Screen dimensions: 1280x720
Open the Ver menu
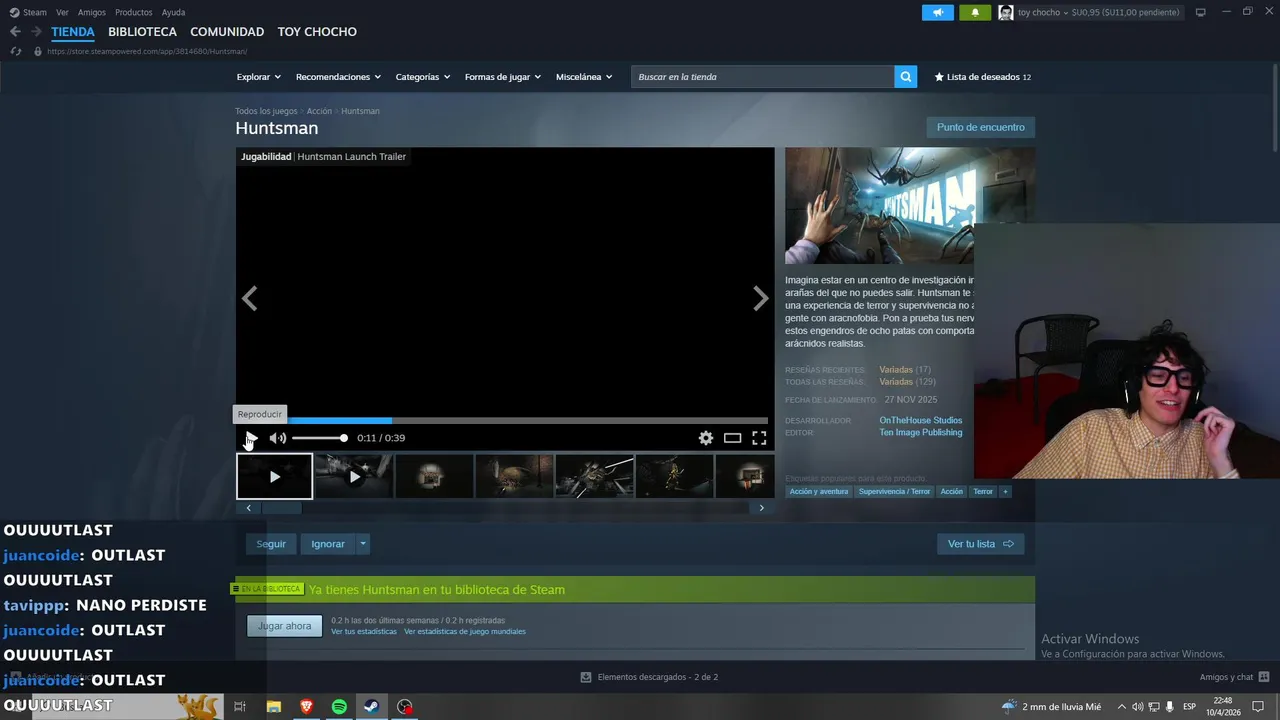(62, 12)
